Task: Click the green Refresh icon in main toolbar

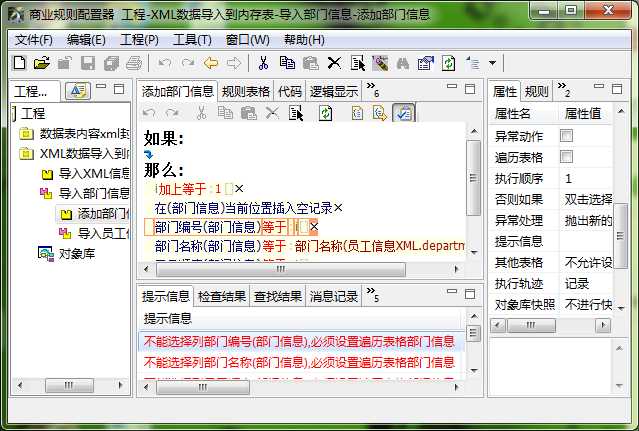Action: (448, 63)
